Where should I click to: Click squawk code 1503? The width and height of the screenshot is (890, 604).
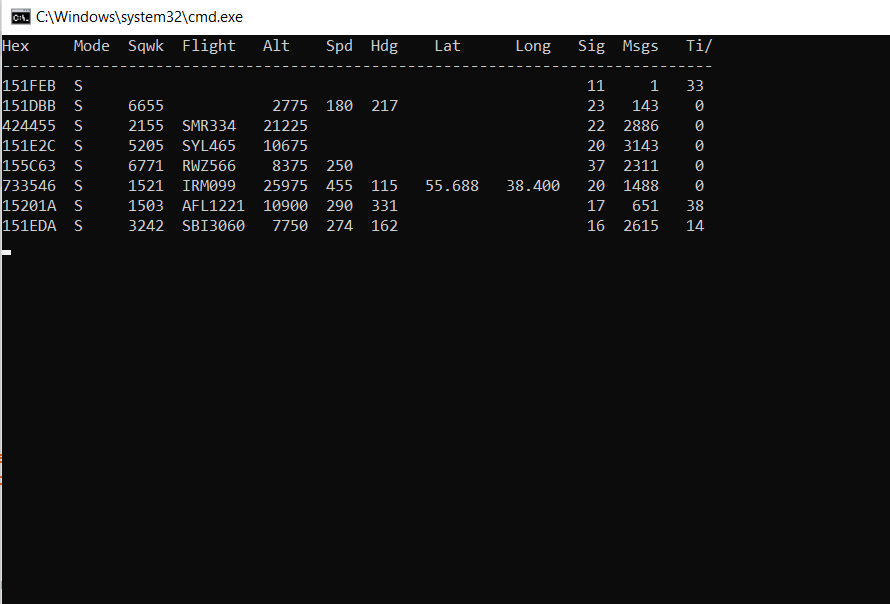click(146, 205)
